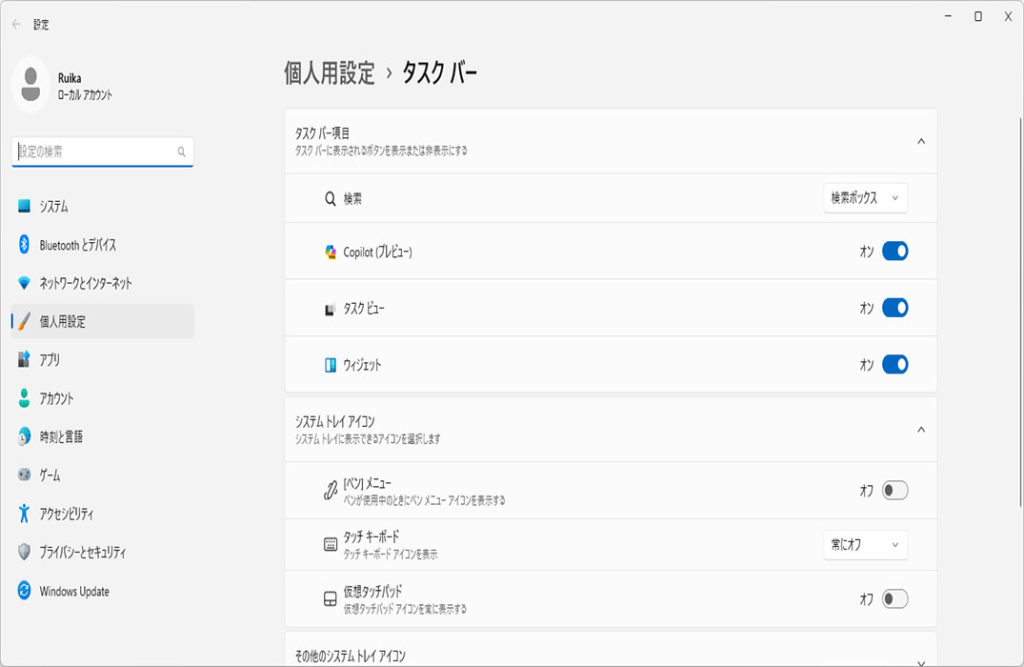Open the タッチ キーボード 常にオフ dropdown
Image resolution: width=1024 pixels, height=667 pixels.
click(x=865, y=545)
